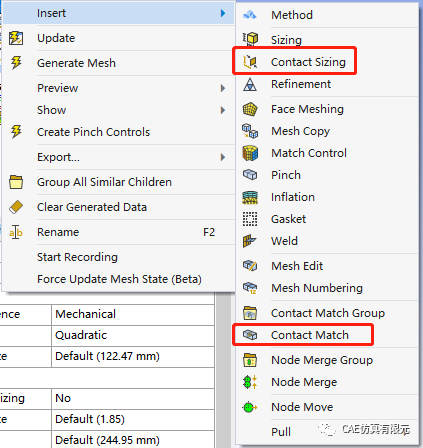
Task: Click the Refinement triangle icon
Action: point(250,84)
